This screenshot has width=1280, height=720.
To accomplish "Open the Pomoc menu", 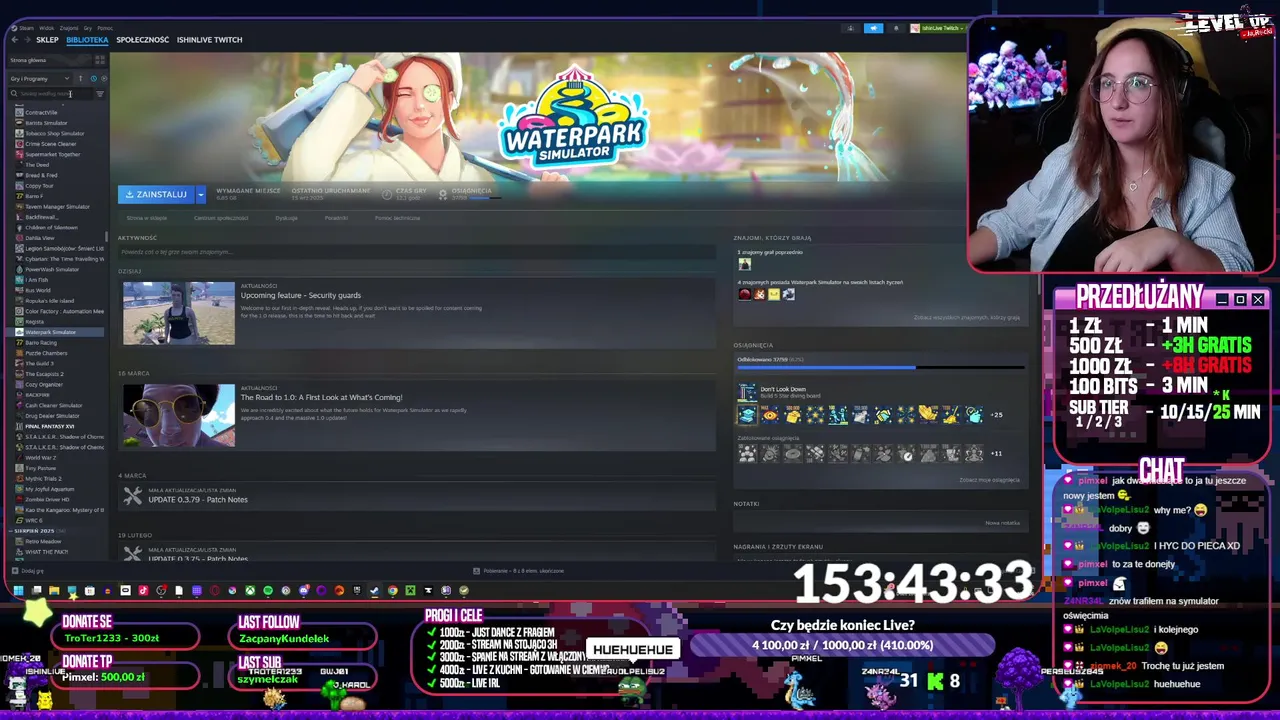I will click(x=105, y=28).
